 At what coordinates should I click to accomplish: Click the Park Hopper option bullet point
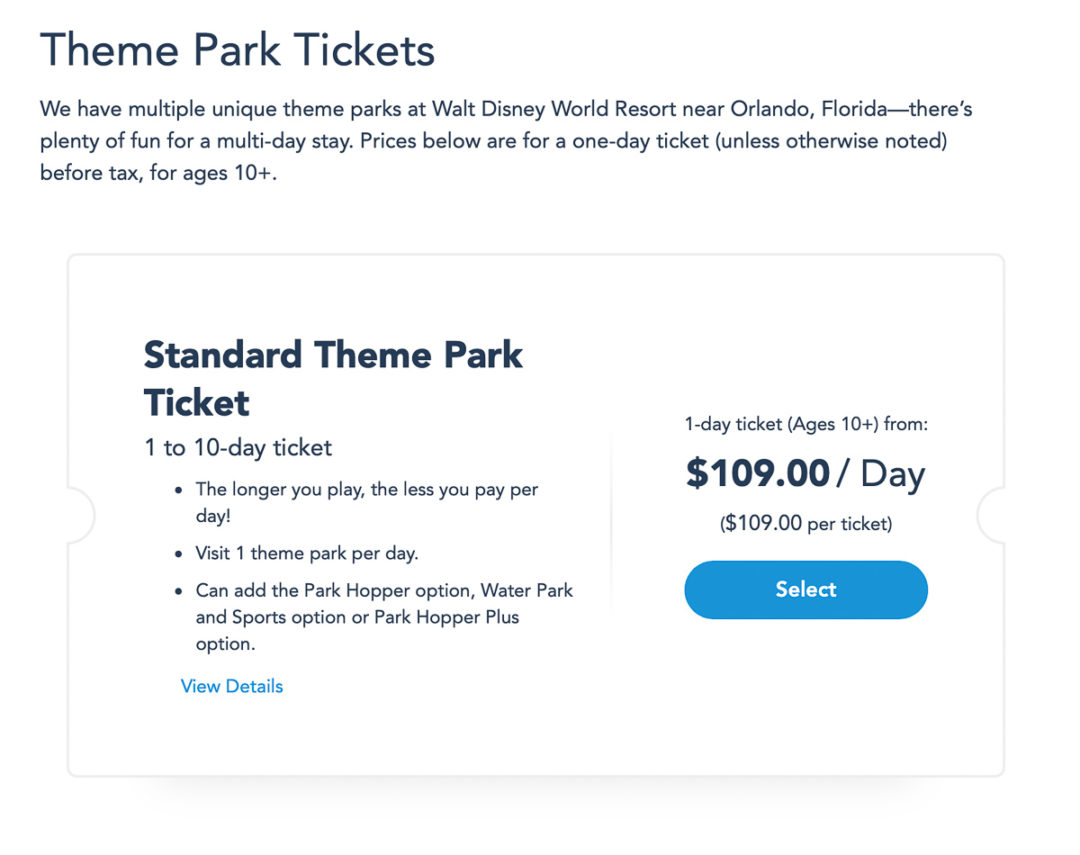coord(383,590)
